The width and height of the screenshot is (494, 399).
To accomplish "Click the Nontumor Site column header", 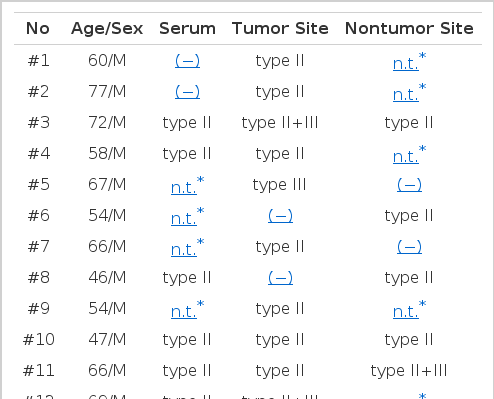I will (409, 28).
